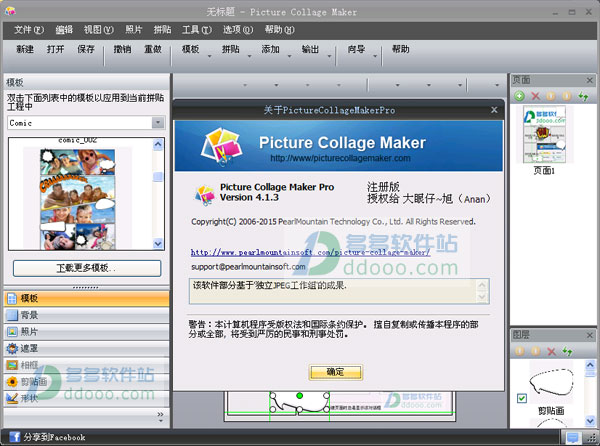Select the highlighted 模板 category tab
The height and width of the screenshot is (446, 600).
click(86, 298)
